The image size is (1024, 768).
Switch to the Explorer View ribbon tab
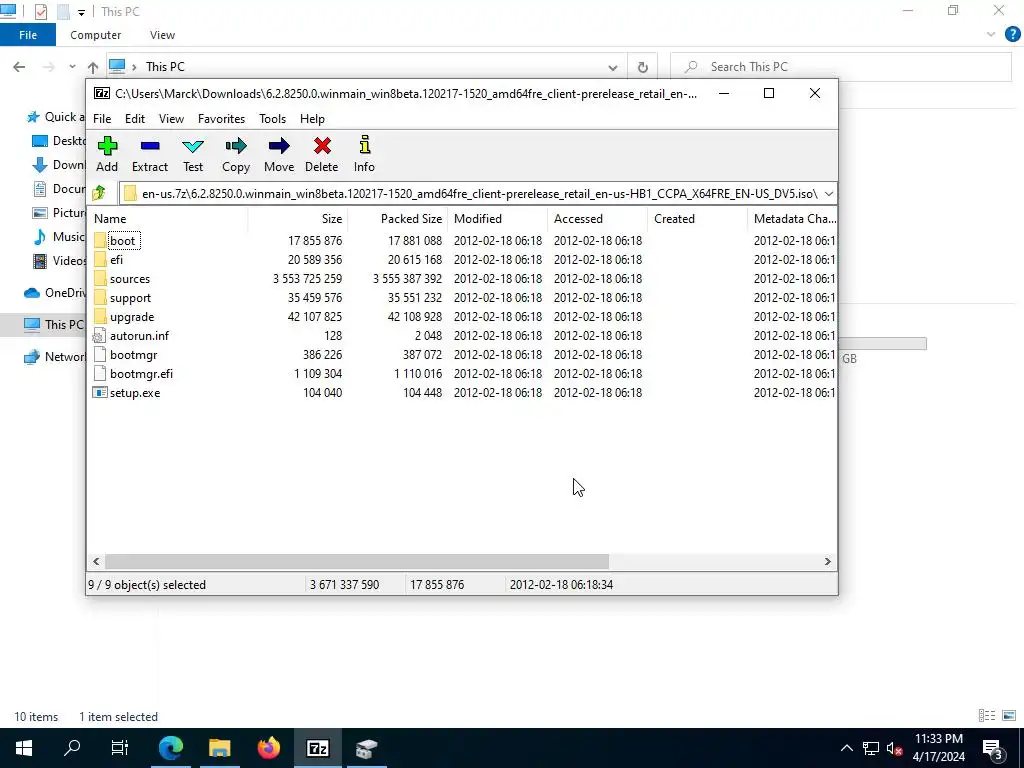pos(162,35)
